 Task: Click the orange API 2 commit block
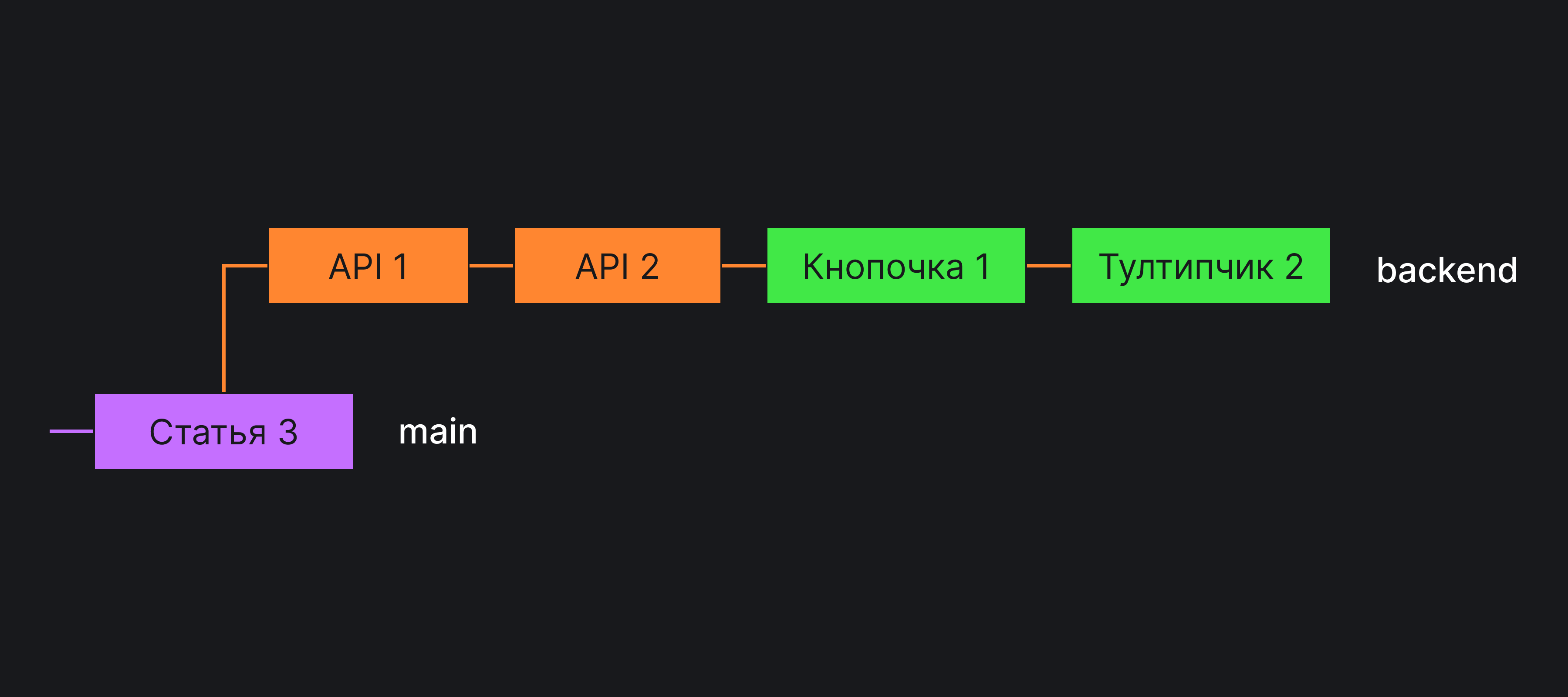[x=617, y=265]
